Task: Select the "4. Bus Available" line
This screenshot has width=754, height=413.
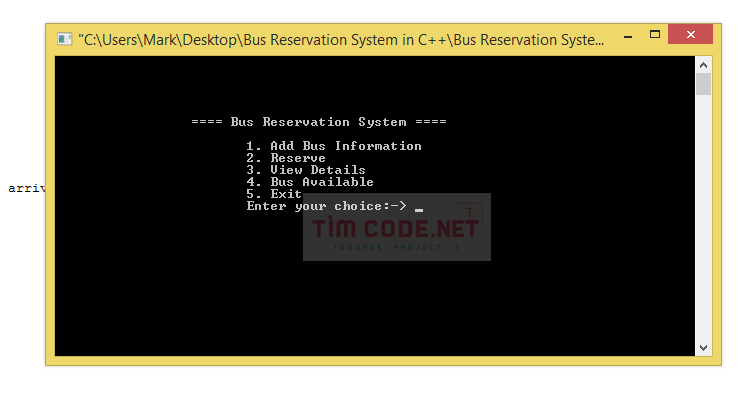Action: [310, 182]
